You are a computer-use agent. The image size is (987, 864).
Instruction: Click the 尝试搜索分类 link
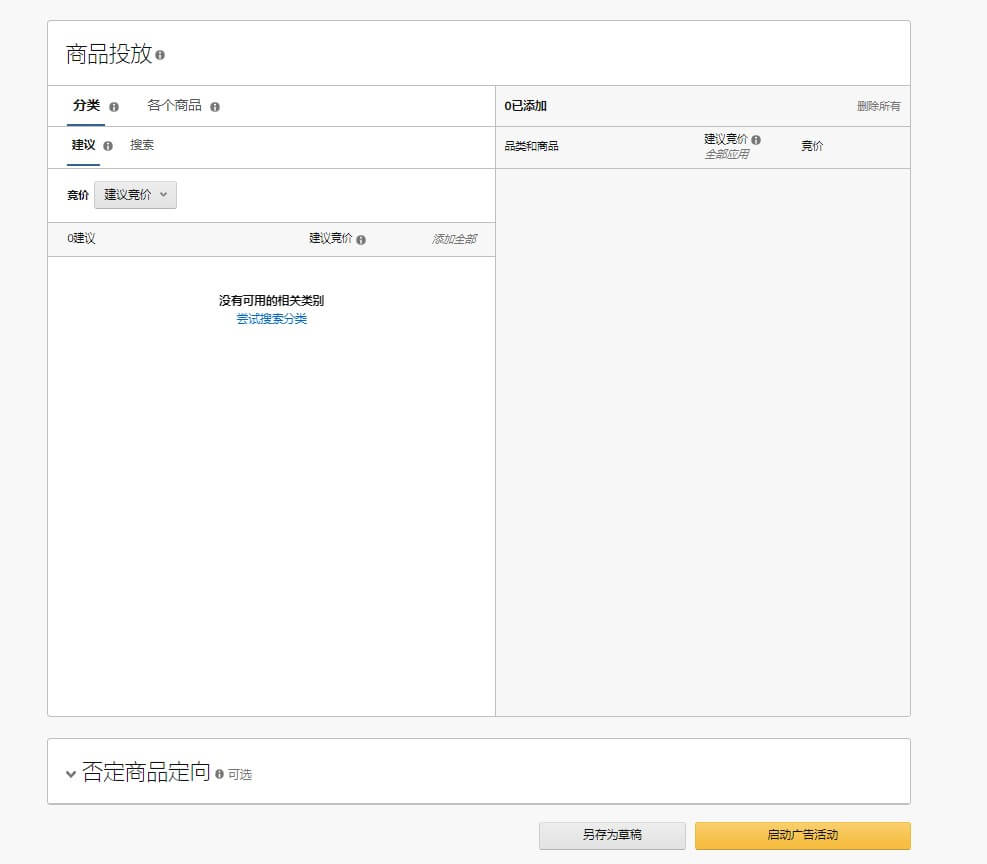pyautogui.click(x=271, y=319)
